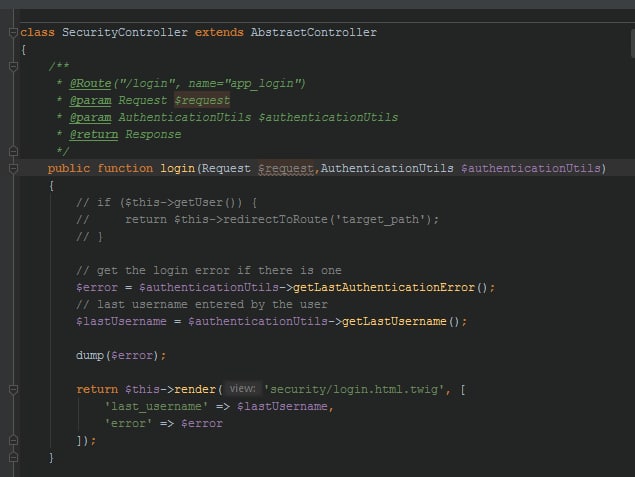
Task: Click 'getLastAuthenticationError' method call
Action: coord(384,287)
